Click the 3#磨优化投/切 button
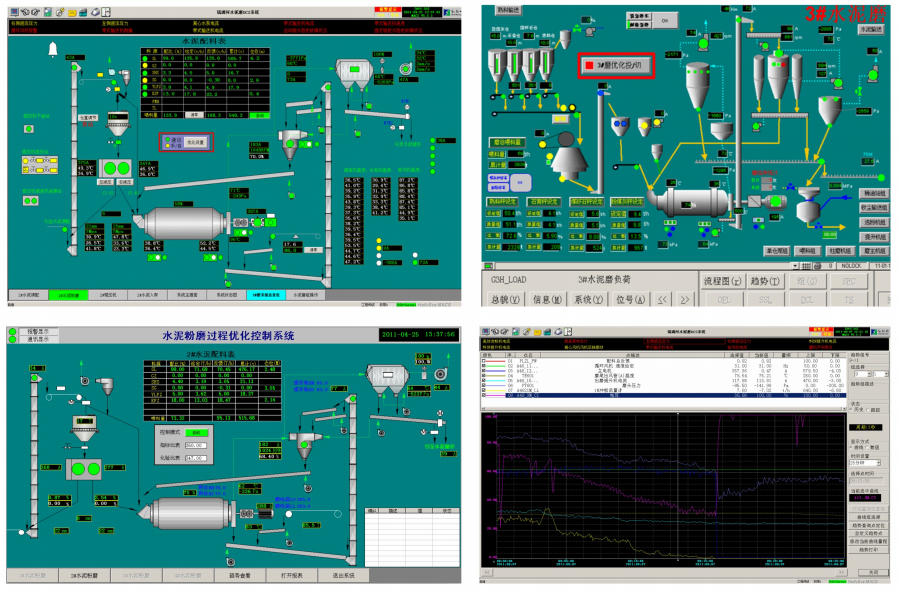Viewport: 899px width, 591px height. coord(616,65)
